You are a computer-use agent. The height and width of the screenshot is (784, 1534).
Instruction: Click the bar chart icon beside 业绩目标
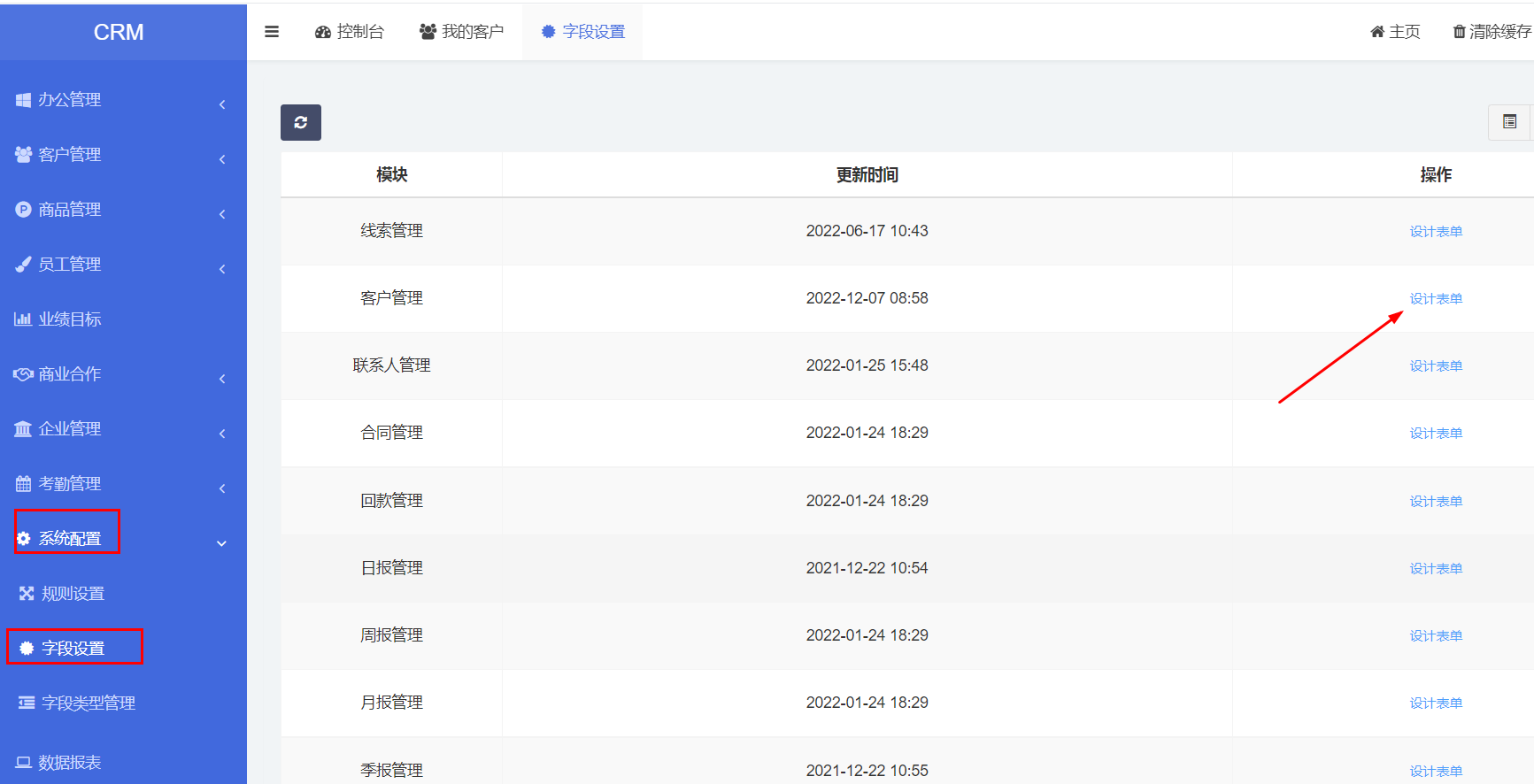tap(23, 319)
